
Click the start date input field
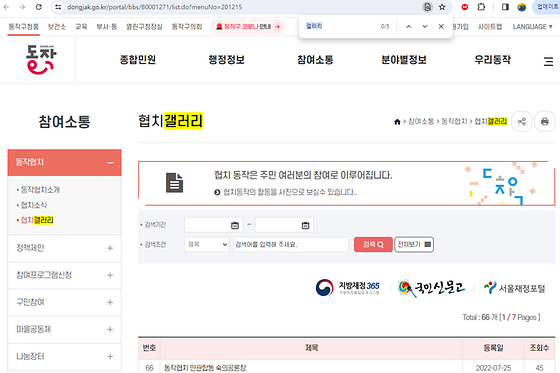point(214,225)
